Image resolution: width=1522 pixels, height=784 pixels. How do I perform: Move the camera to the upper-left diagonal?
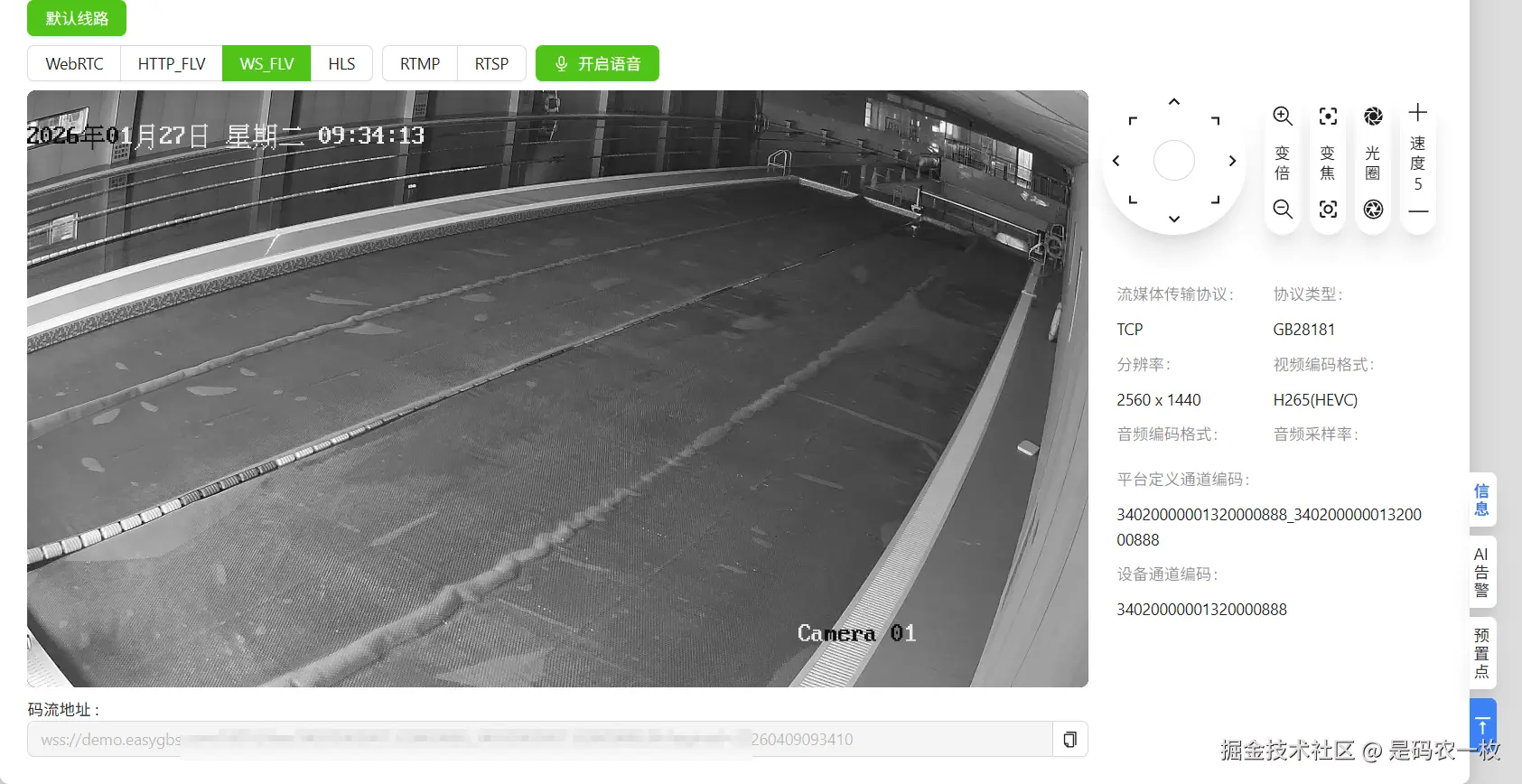click(1133, 120)
